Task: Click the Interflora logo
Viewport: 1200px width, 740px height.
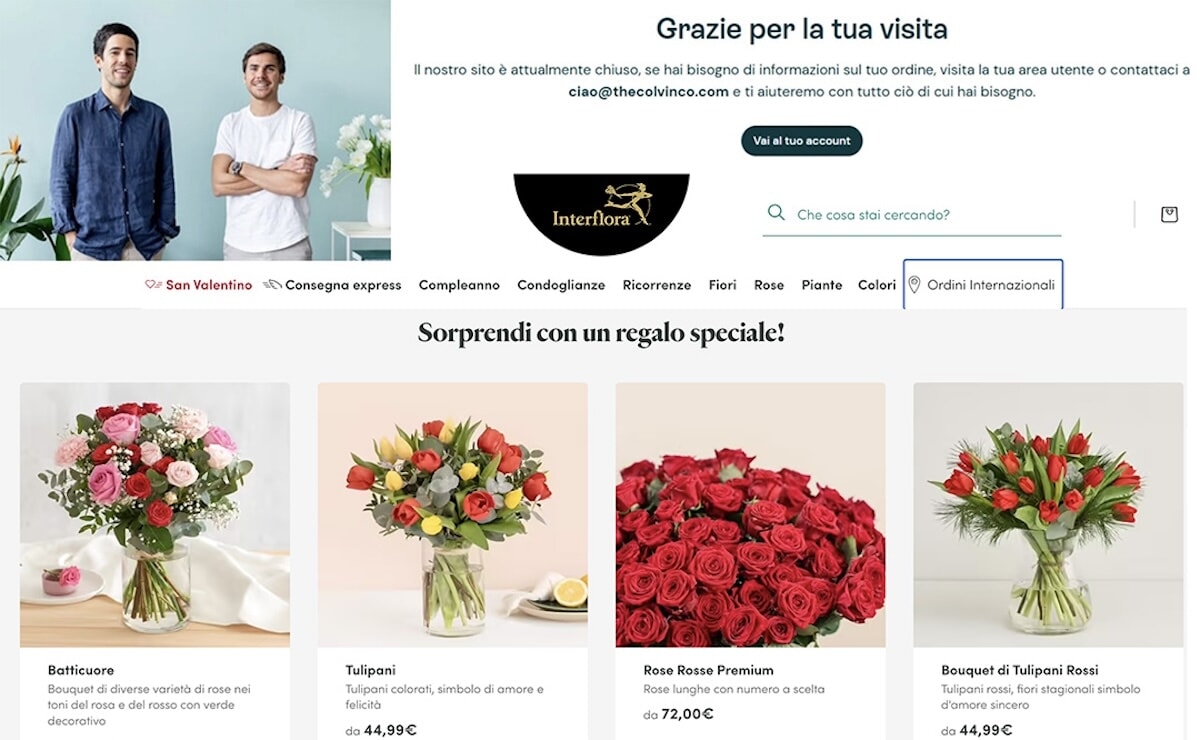Action: [601, 214]
